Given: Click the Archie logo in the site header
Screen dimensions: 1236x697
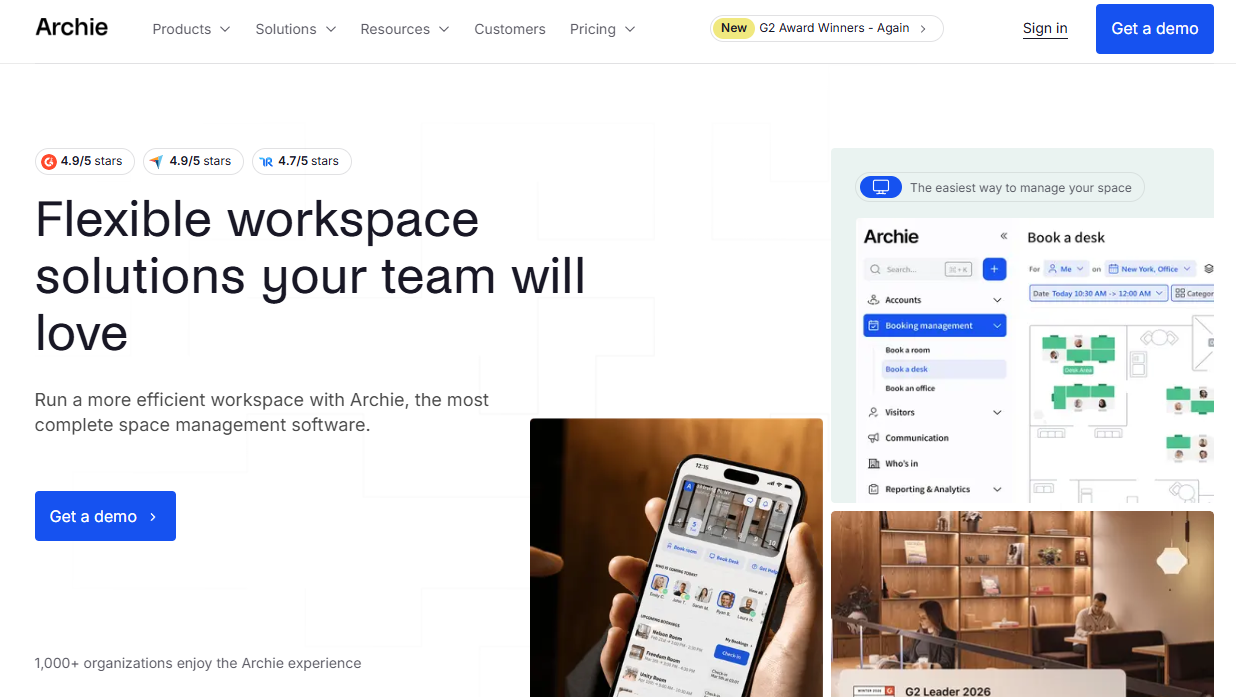Looking at the screenshot, I should [72, 27].
